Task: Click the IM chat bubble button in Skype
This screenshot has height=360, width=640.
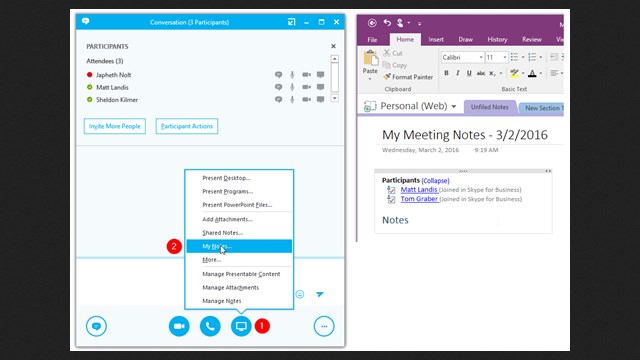Action: click(x=96, y=326)
